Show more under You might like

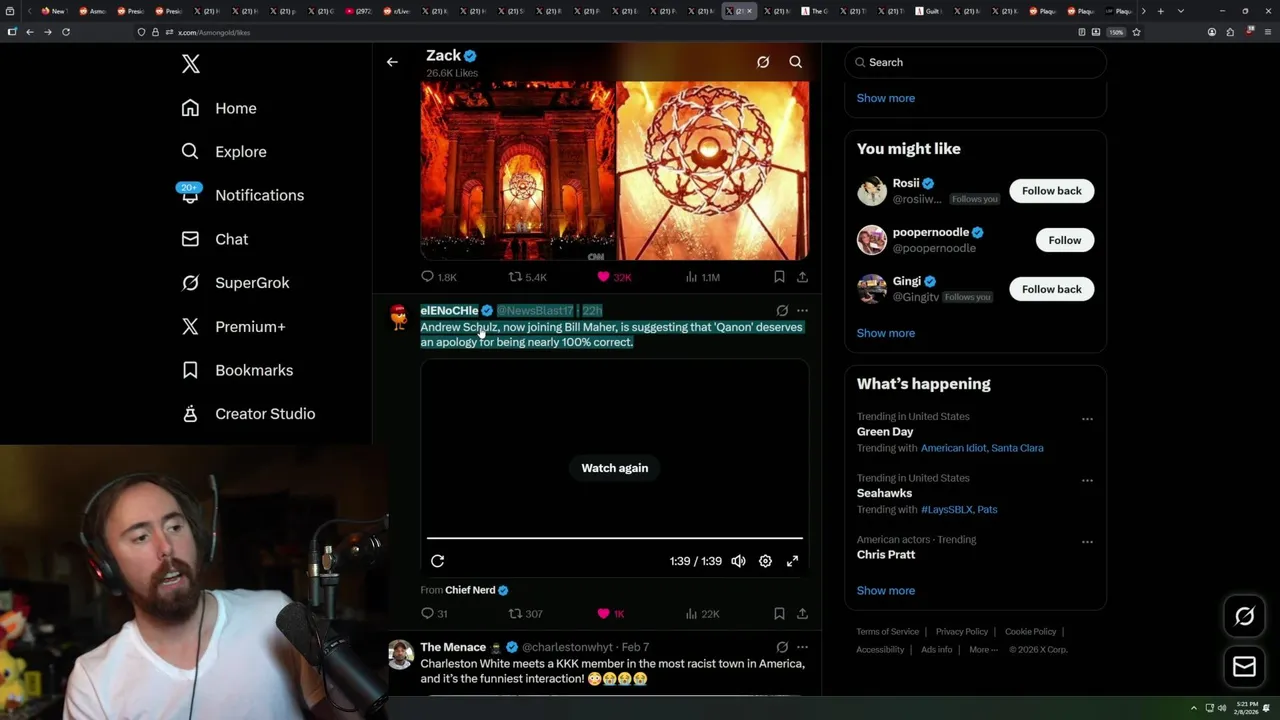tap(885, 333)
